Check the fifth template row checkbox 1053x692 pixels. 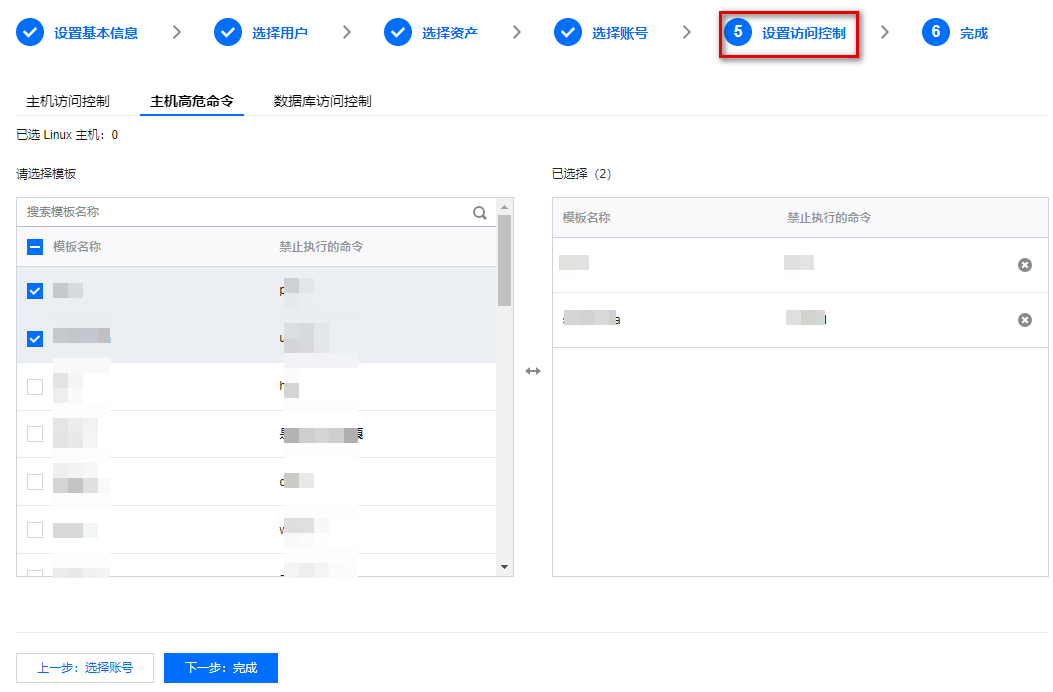click(35, 482)
